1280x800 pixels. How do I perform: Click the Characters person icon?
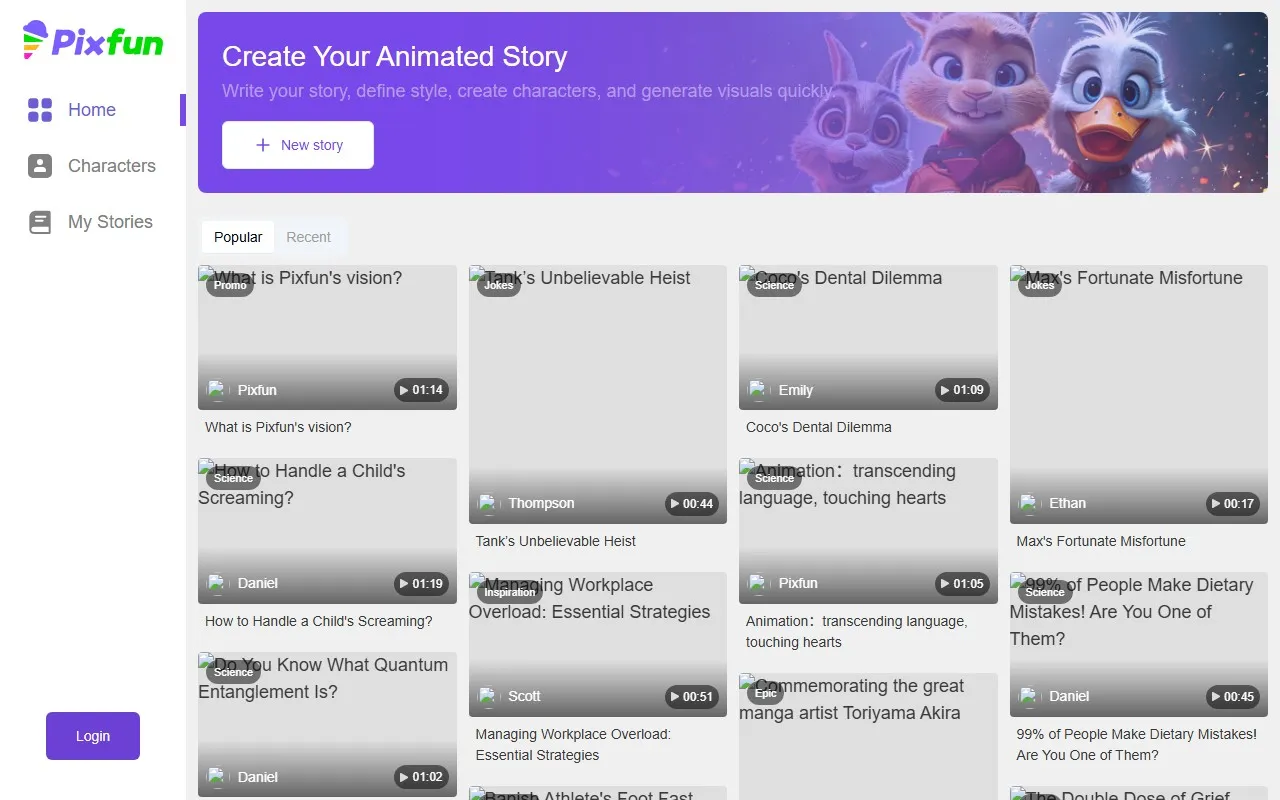click(x=40, y=166)
